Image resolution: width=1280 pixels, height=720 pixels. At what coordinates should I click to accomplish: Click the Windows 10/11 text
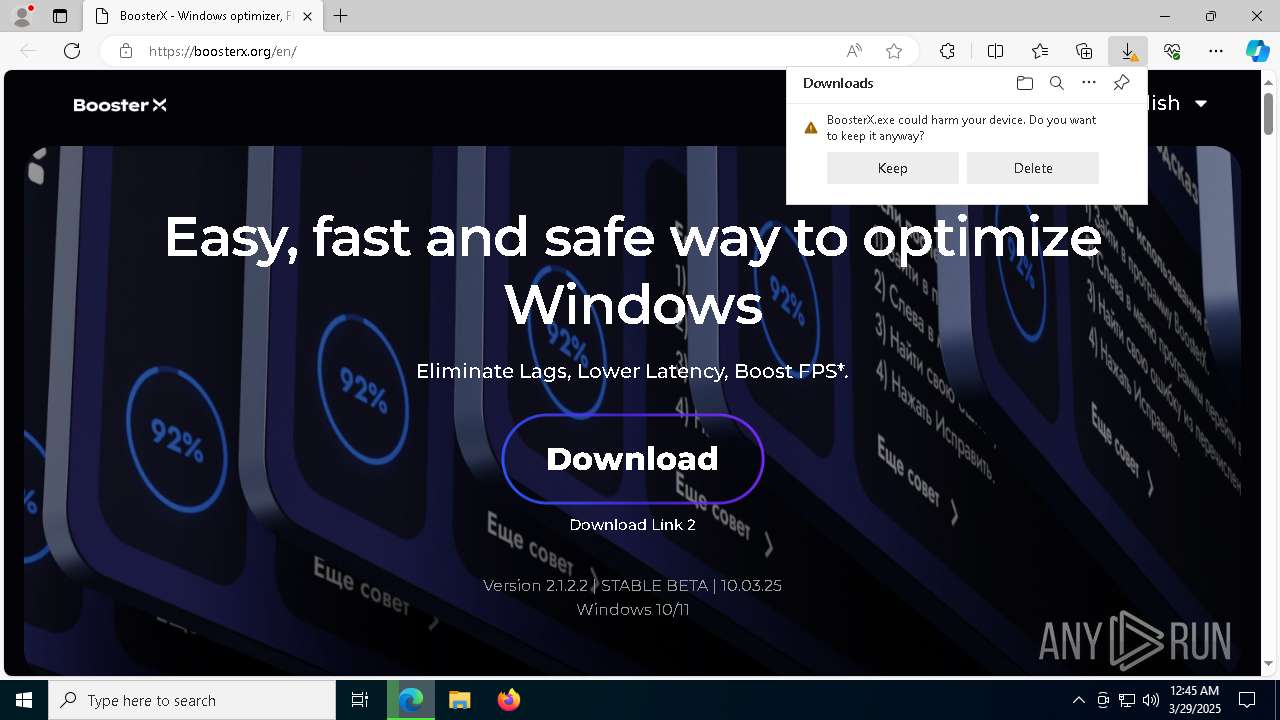pos(633,609)
